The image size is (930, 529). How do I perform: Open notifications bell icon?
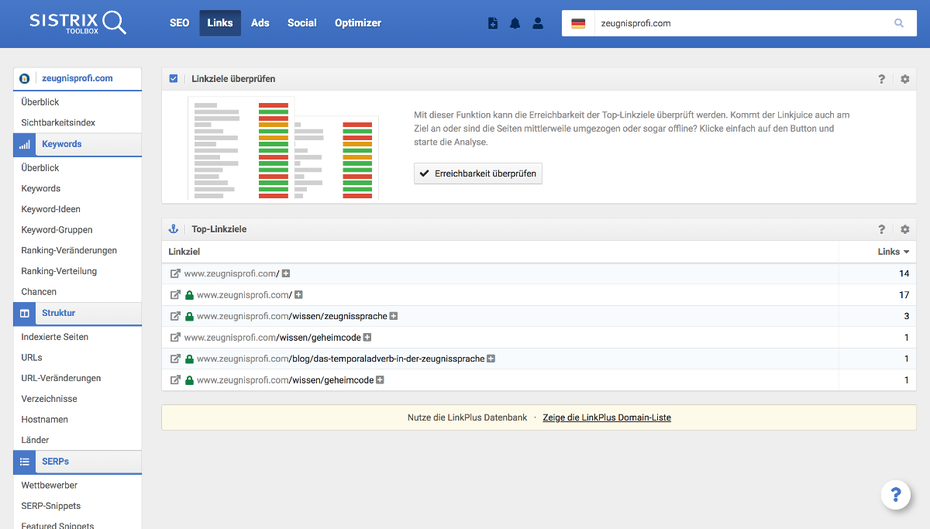(x=515, y=23)
